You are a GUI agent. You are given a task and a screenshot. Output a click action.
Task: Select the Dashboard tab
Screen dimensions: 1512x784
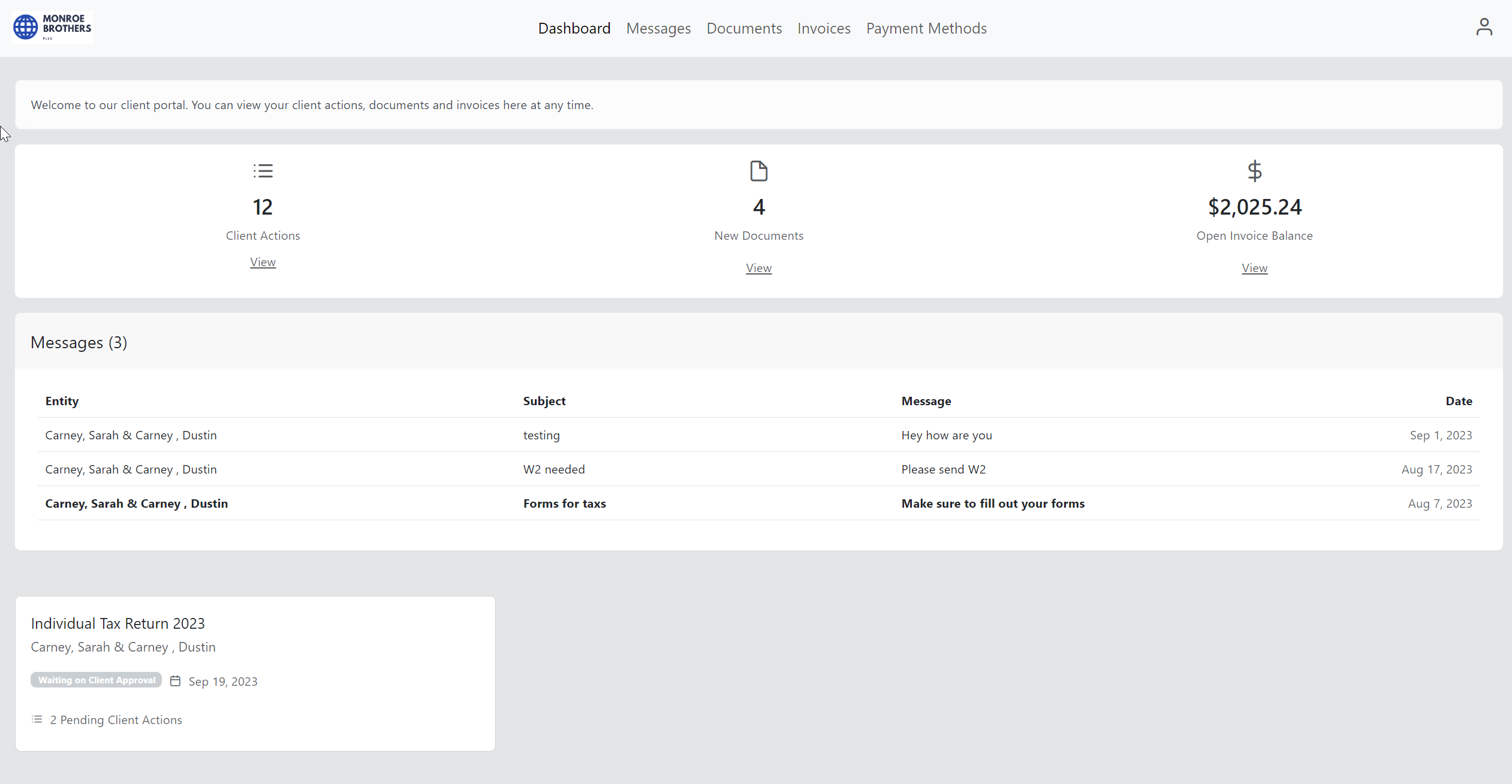[x=574, y=28]
